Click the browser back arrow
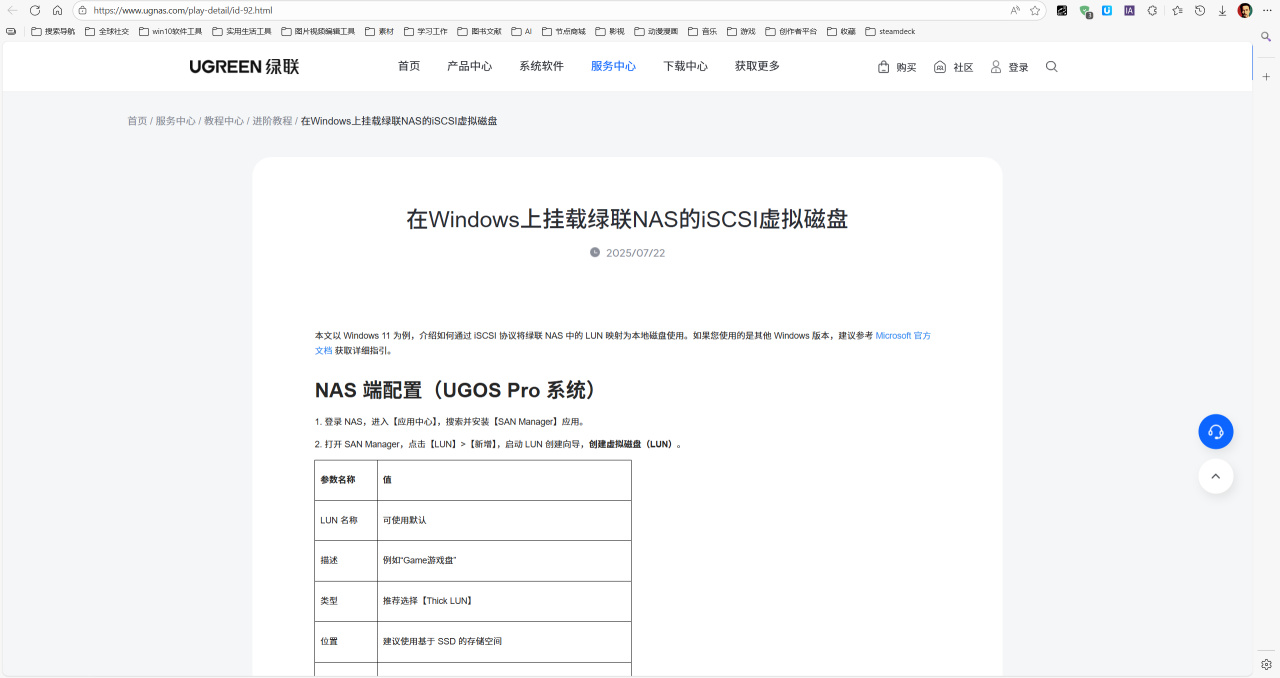This screenshot has height=678, width=1280. pos(13,10)
